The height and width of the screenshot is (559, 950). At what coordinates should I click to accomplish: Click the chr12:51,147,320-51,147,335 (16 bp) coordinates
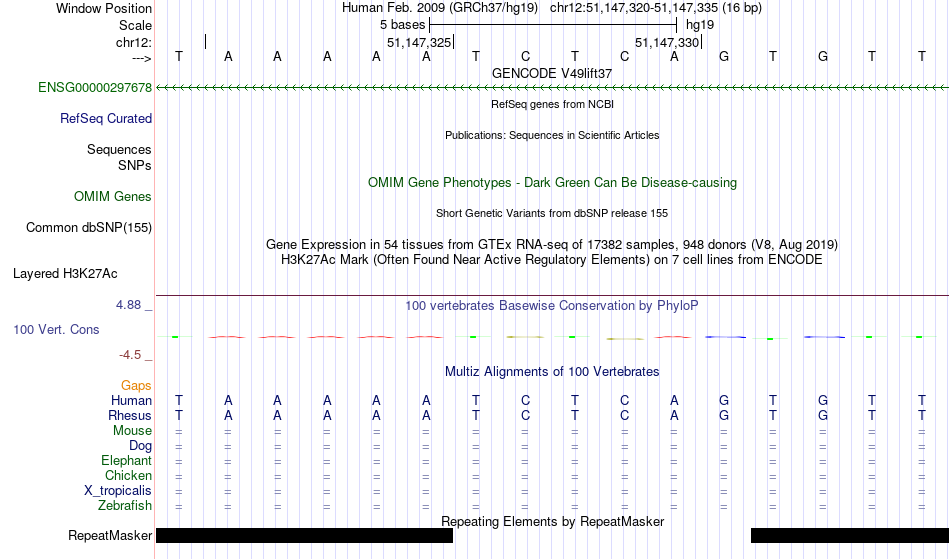(x=656, y=8)
